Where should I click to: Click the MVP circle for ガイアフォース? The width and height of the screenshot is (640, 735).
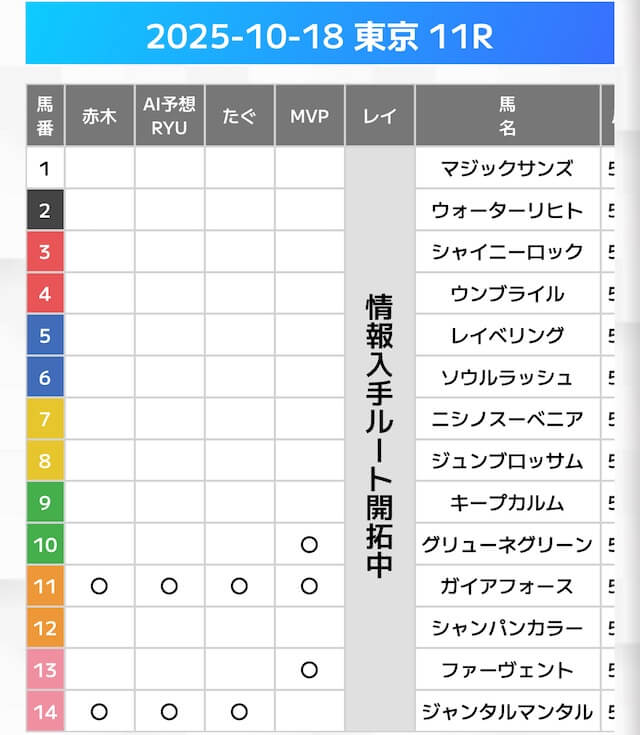tap(309, 587)
